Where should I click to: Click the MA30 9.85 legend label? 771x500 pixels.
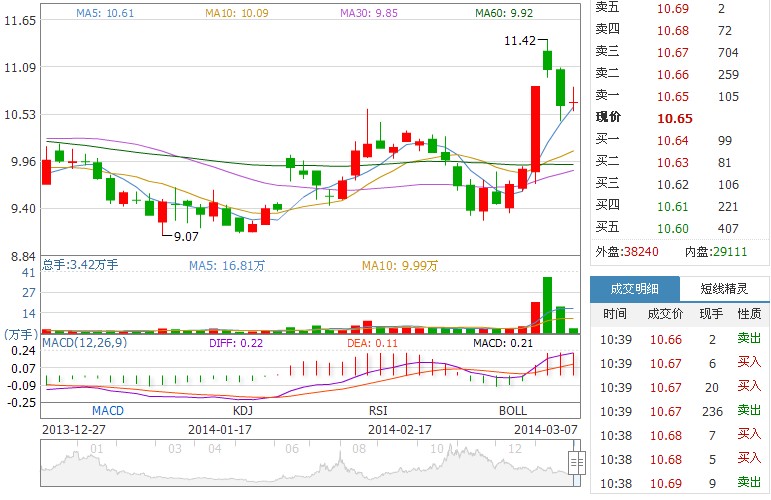point(368,13)
